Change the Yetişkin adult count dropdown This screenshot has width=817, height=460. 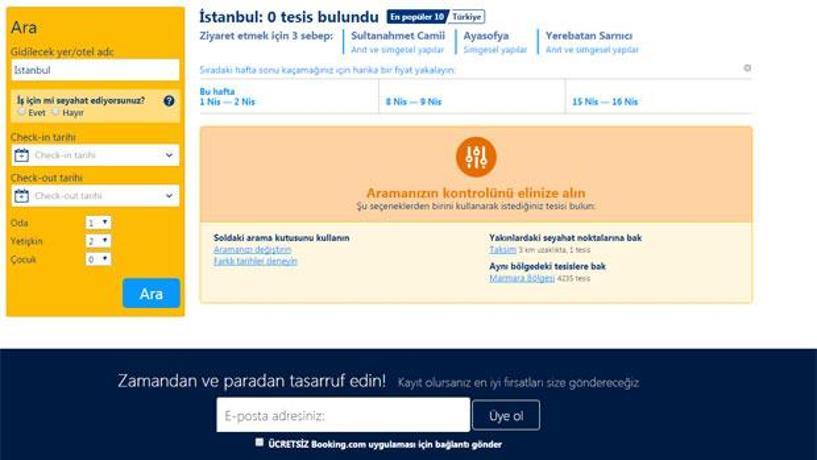[98, 241]
